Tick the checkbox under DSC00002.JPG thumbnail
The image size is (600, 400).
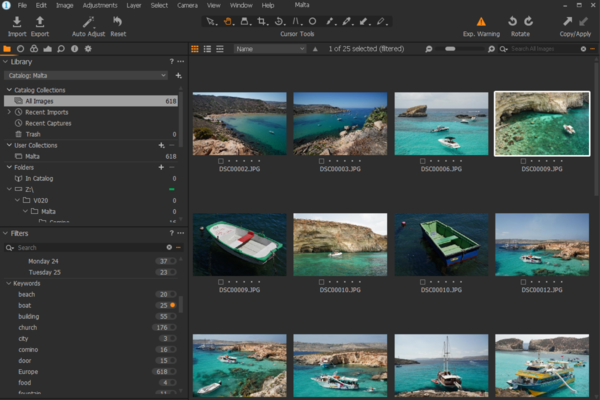pyautogui.click(x=221, y=161)
